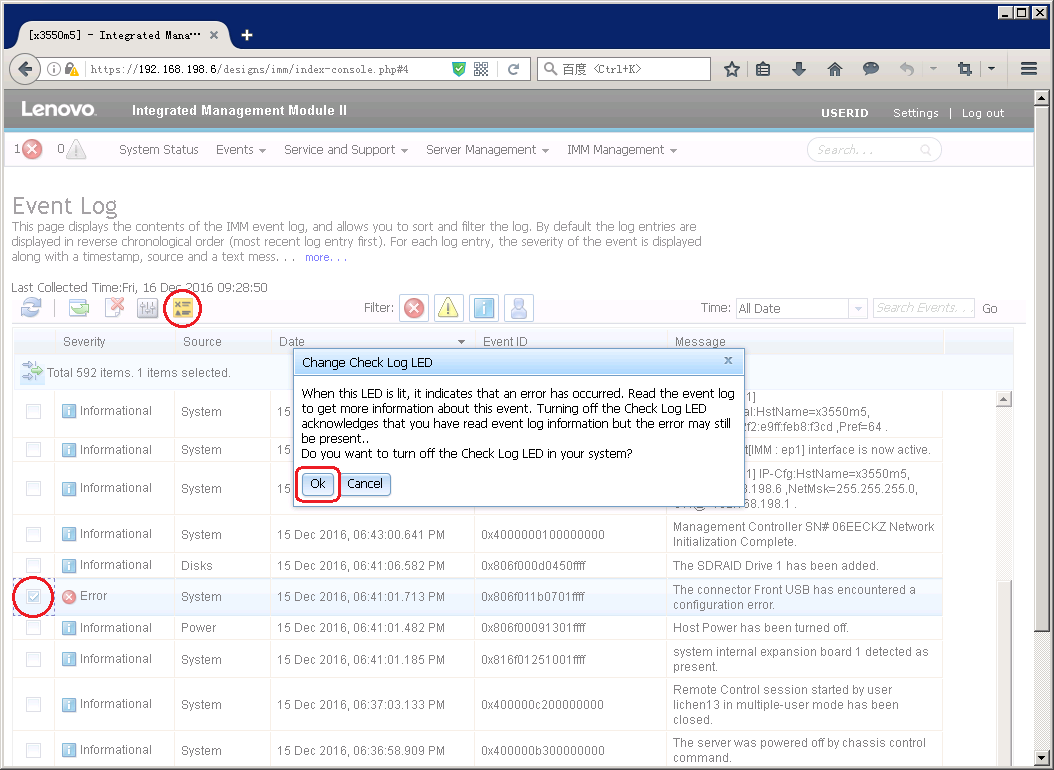Click the refresh event log icon
This screenshot has width=1054, height=770.
(30, 308)
